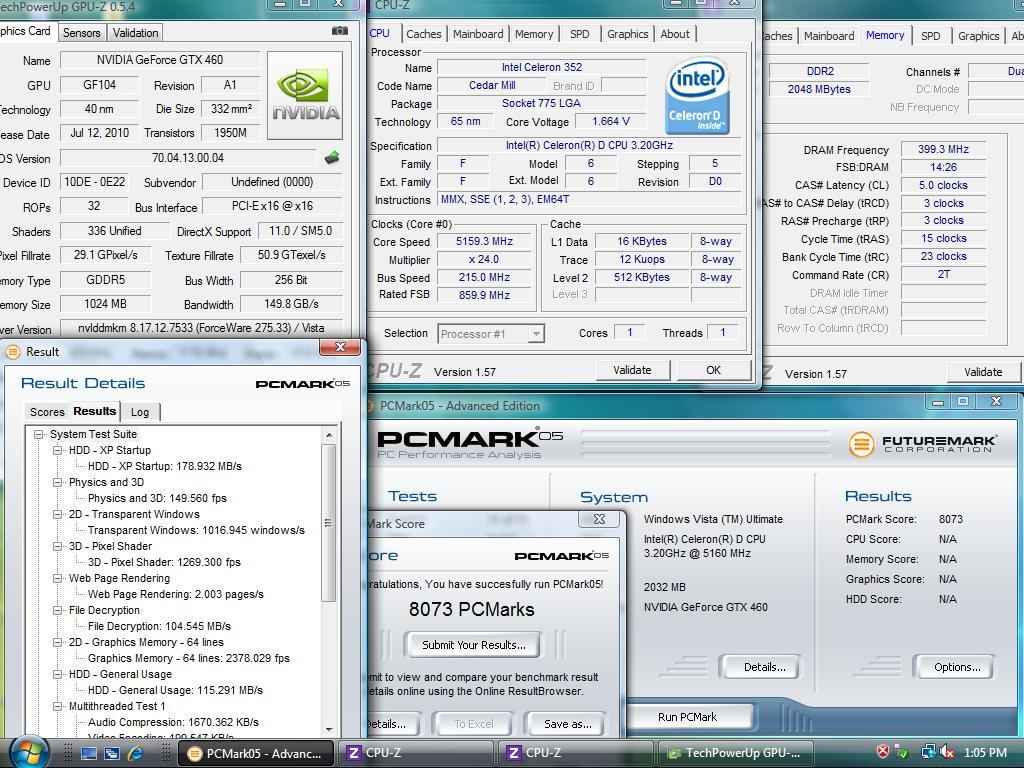Click the second CPU-Z taskbar button
The image size is (1024, 768).
tap(576, 753)
